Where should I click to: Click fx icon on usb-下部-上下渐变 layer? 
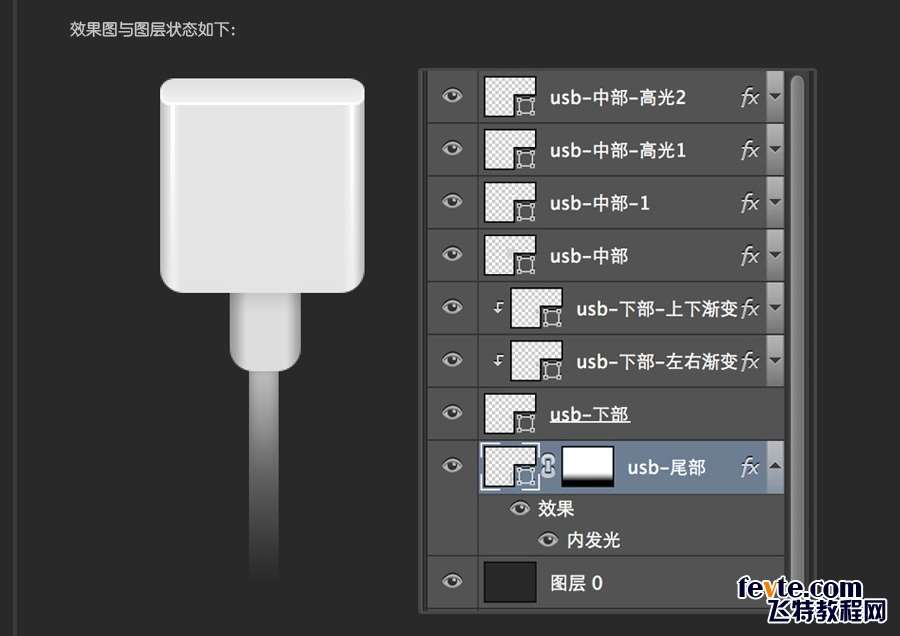coord(750,308)
